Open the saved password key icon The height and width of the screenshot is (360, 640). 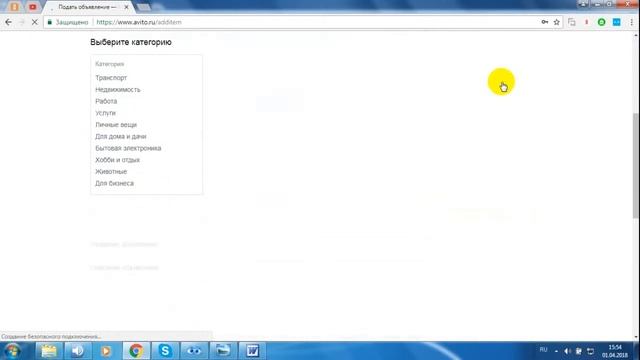pyautogui.click(x=545, y=22)
